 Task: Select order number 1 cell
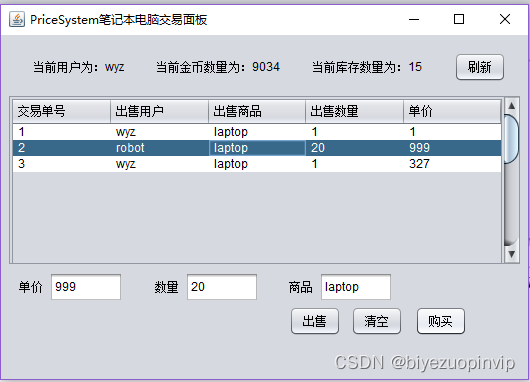(62, 132)
